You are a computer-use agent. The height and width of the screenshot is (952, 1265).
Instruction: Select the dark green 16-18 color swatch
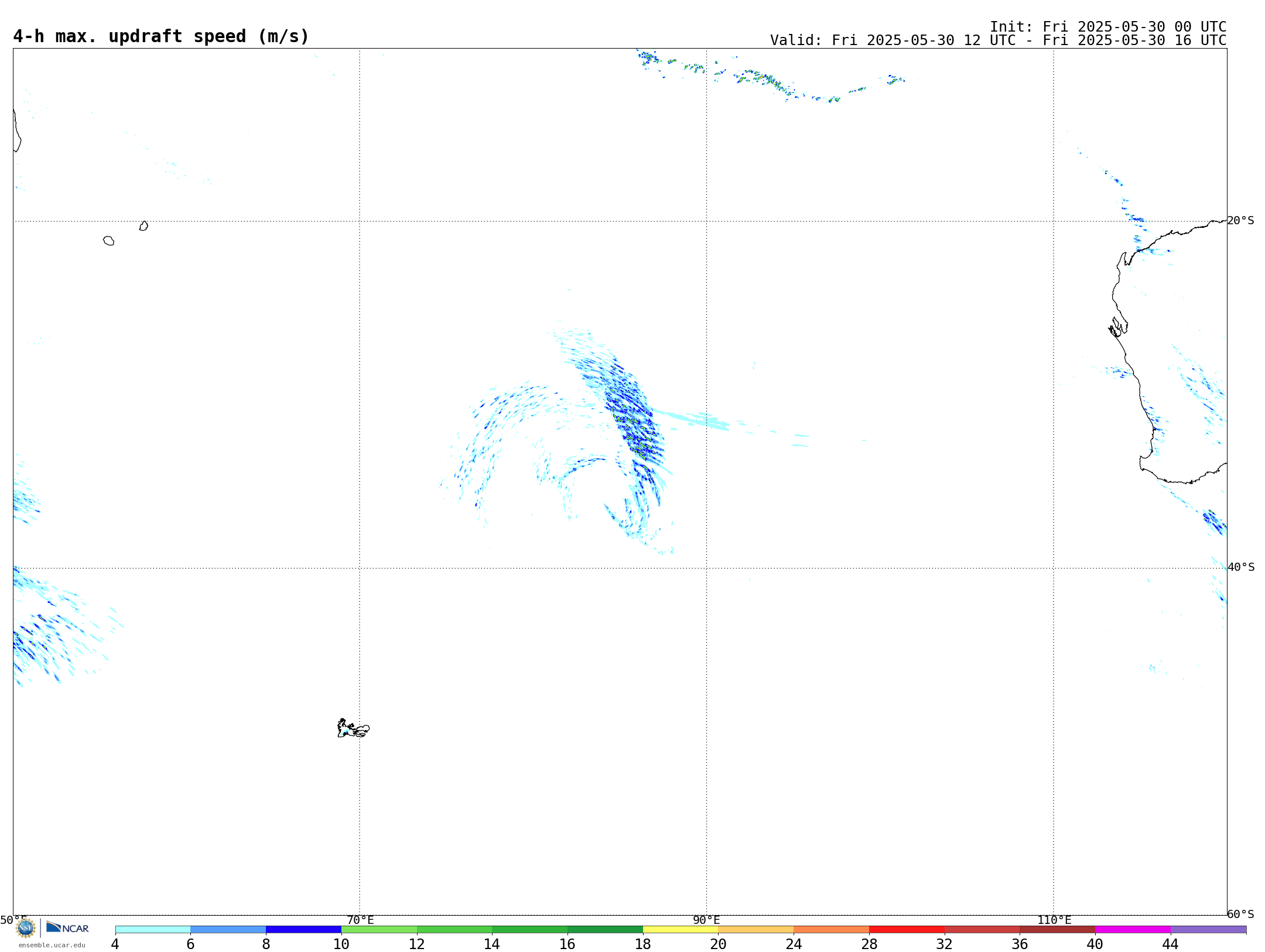pos(605,929)
